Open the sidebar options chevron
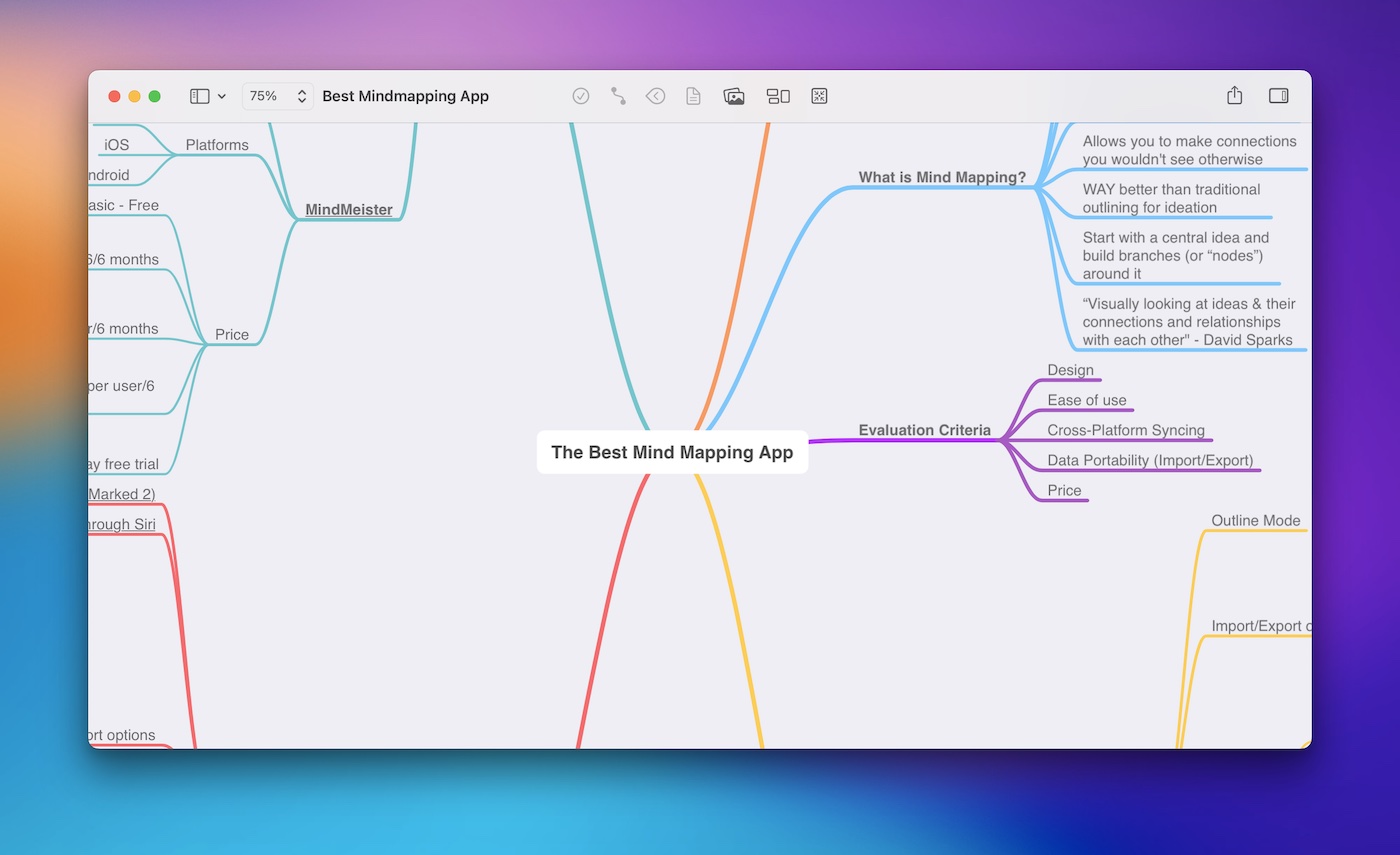Viewport: 1400px width, 855px height. [222, 96]
